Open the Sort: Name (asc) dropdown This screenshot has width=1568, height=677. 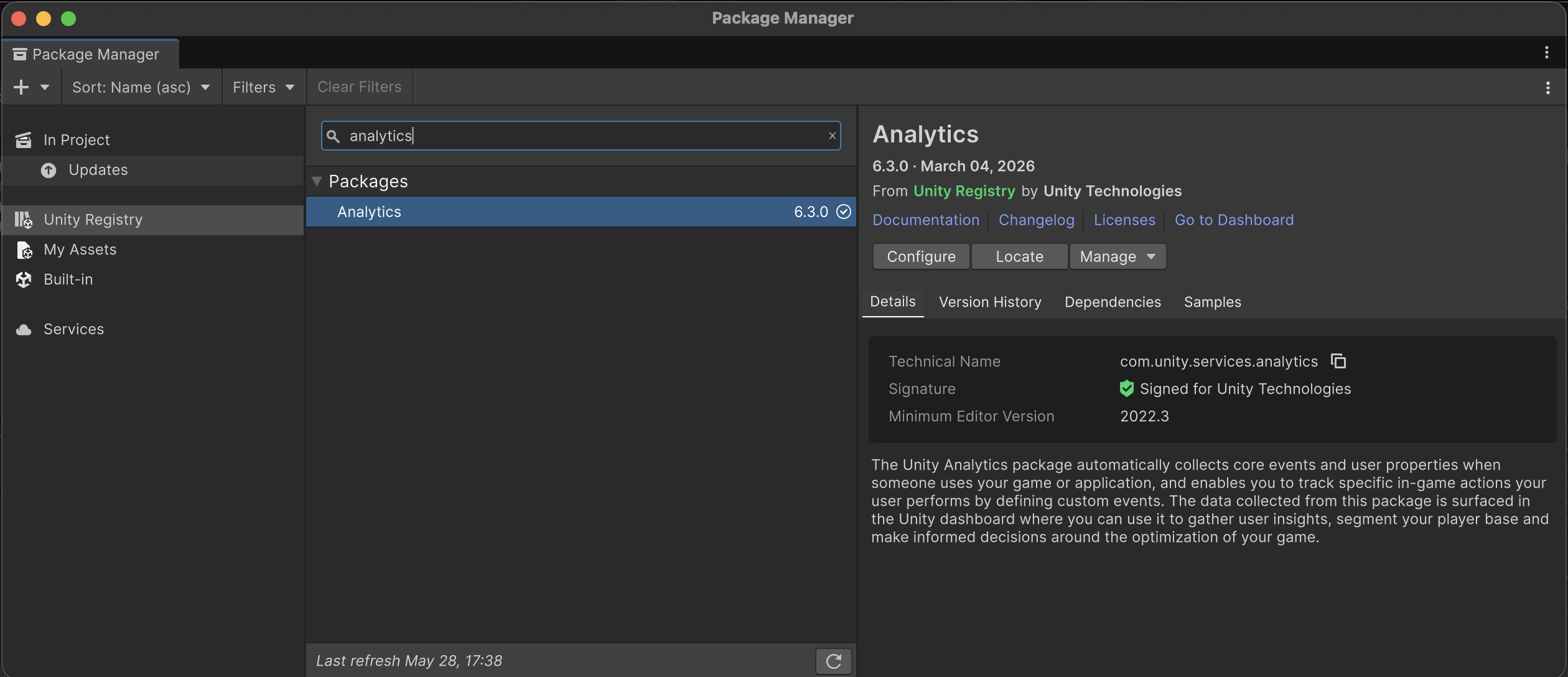tap(141, 87)
